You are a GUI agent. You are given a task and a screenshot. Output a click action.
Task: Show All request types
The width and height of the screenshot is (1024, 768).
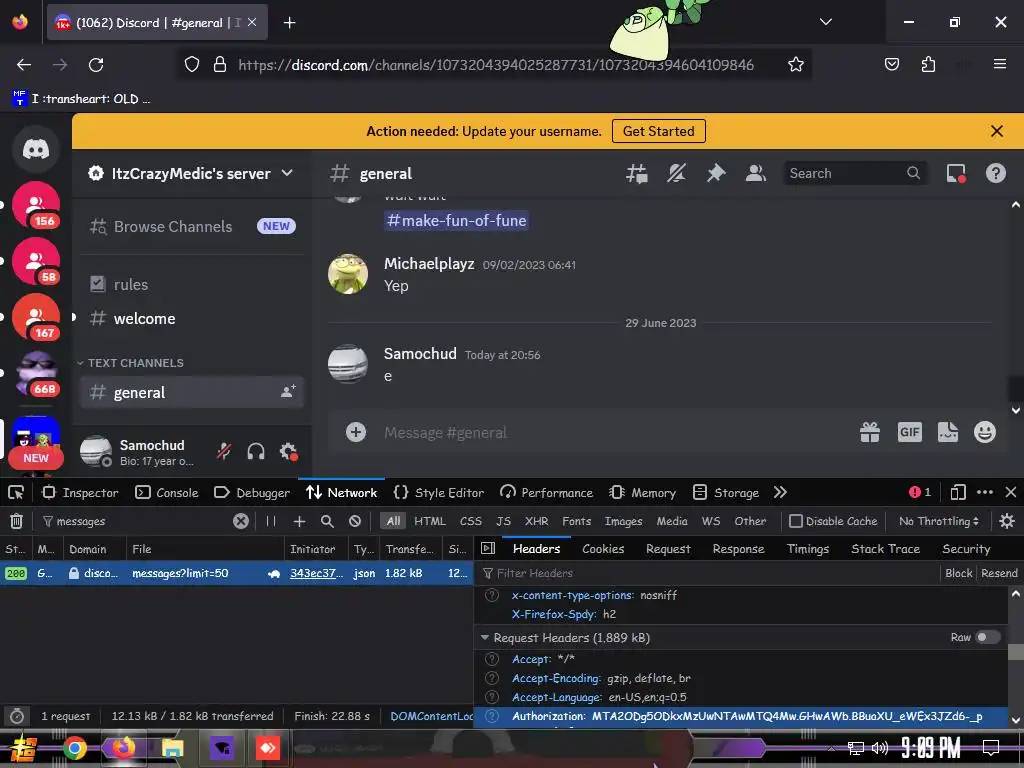coord(393,521)
